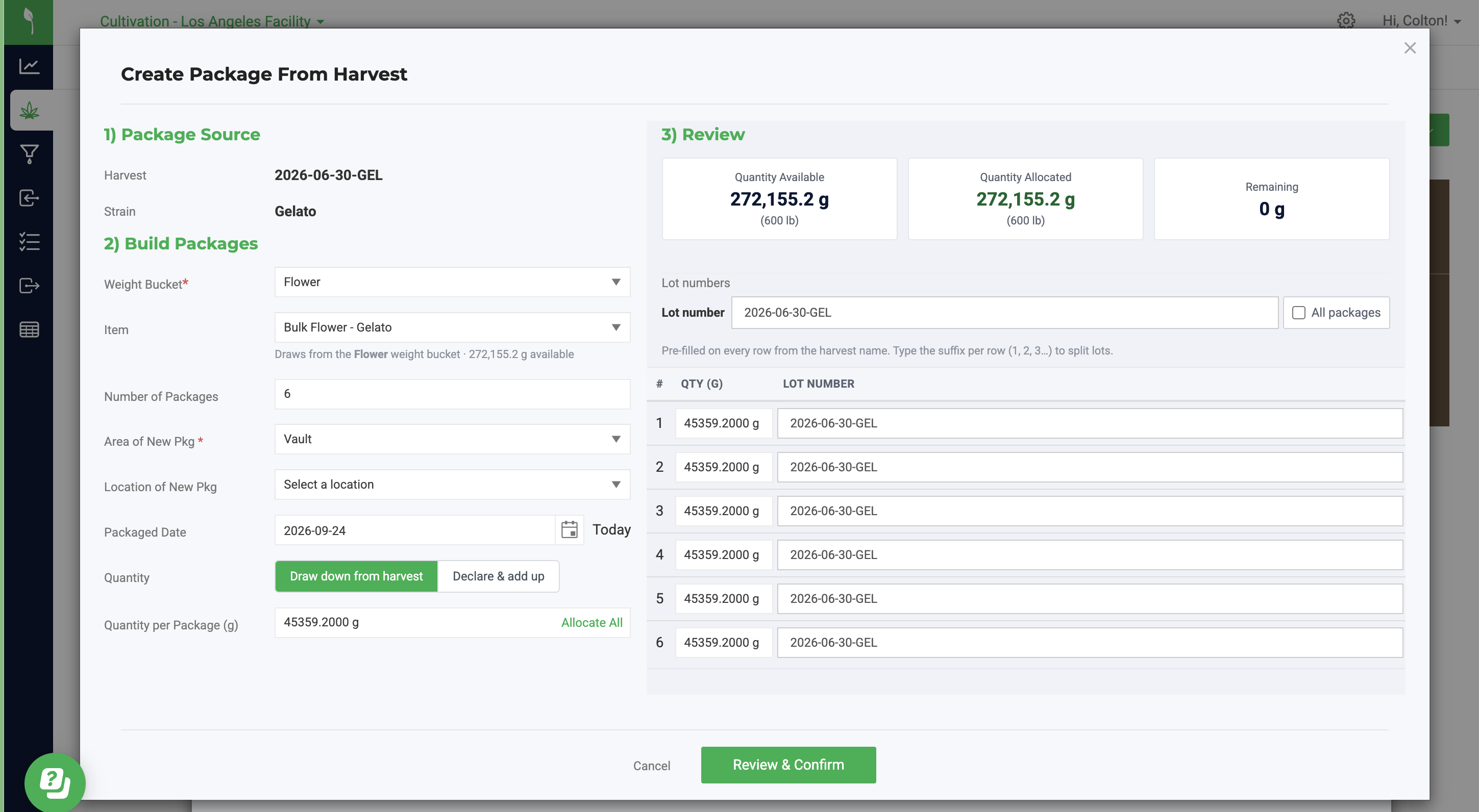Image resolution: width=1479 pixels, height=812 pixels.
Task: Open the analytics chart sidebar icon
Action: click(29, 66)
